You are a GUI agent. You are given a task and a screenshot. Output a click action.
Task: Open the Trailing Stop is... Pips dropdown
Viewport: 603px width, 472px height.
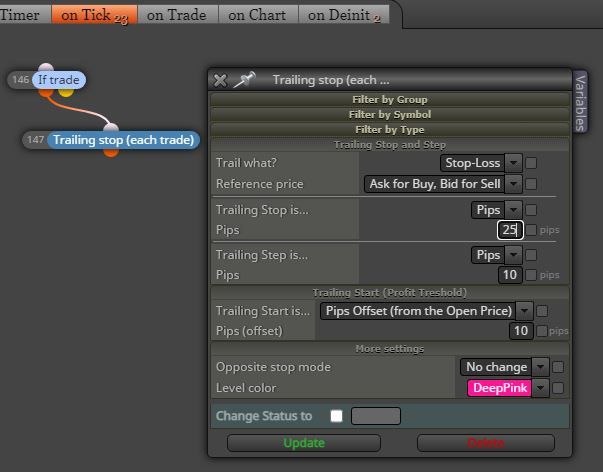(496, 210)
